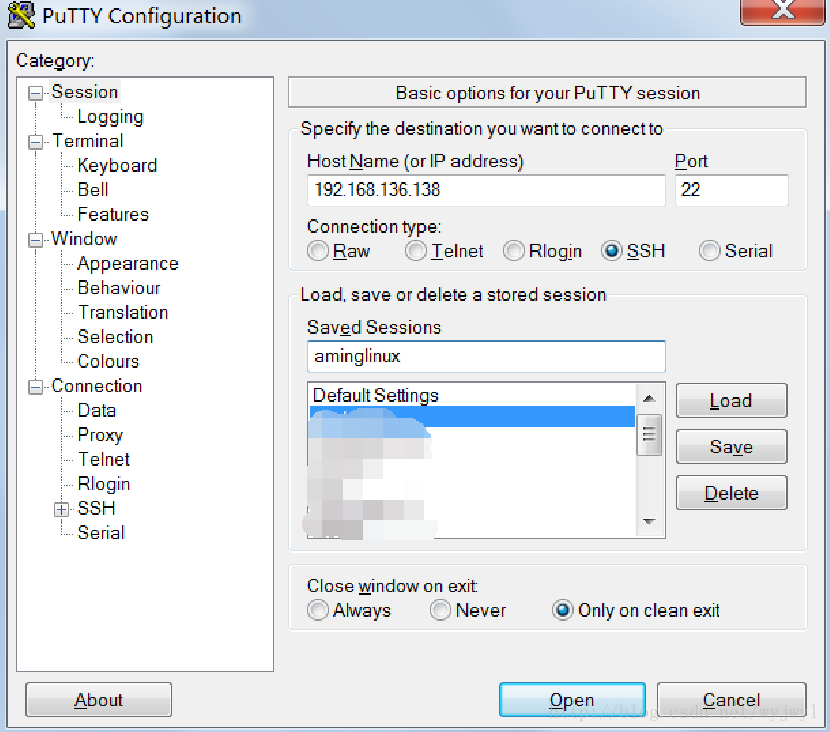This screenshot has height=732, width=830.
Task: Click the Port input field
Action: 732,190
